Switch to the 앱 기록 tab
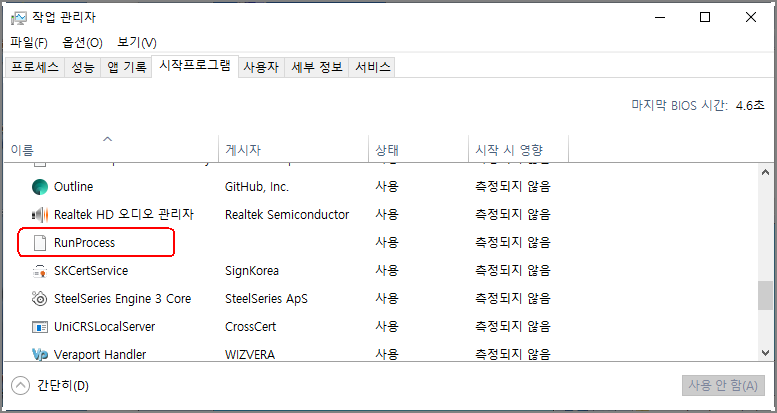 (126, 67)
